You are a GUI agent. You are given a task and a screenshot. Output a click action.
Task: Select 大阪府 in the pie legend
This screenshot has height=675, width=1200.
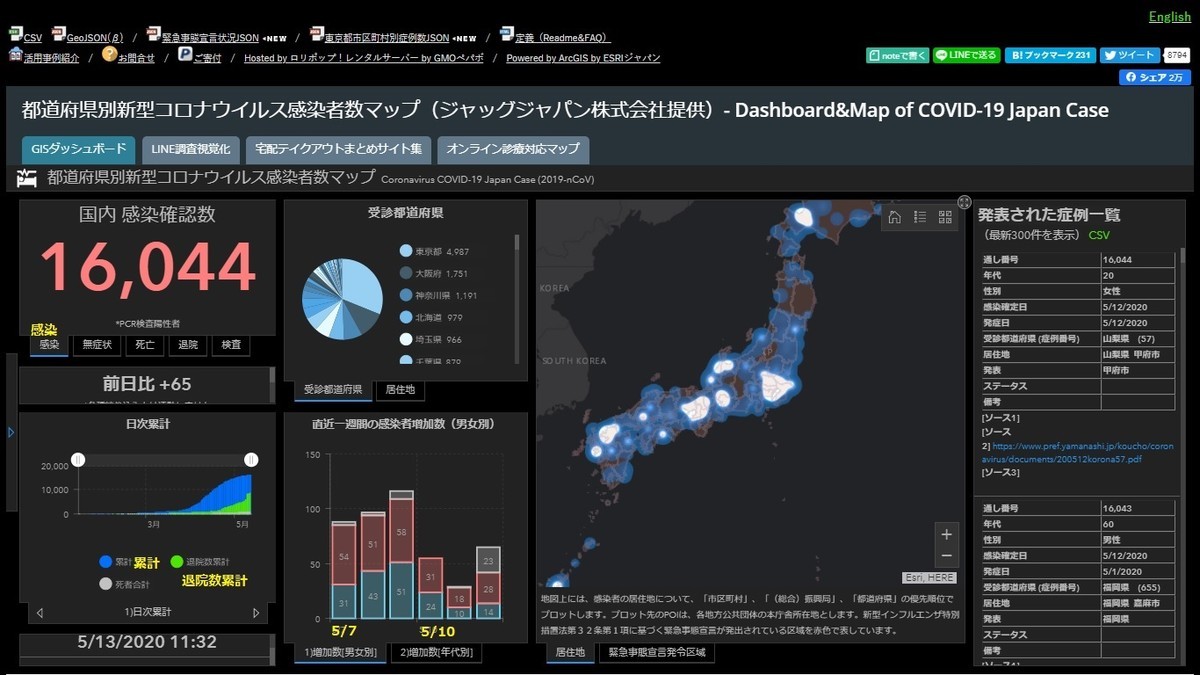[434, 274]
